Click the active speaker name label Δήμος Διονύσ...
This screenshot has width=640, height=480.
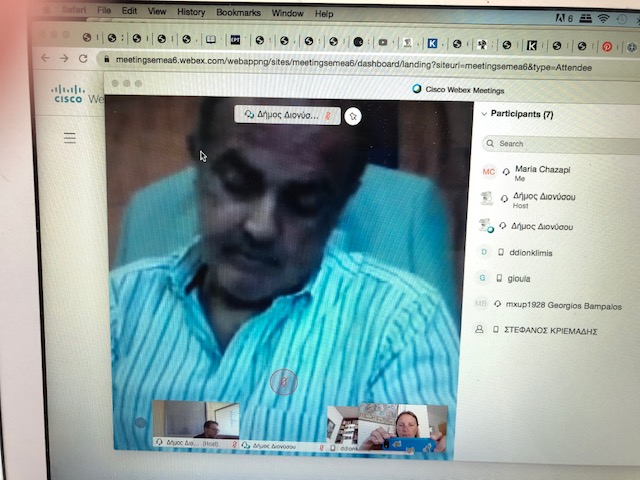point(287,115)
